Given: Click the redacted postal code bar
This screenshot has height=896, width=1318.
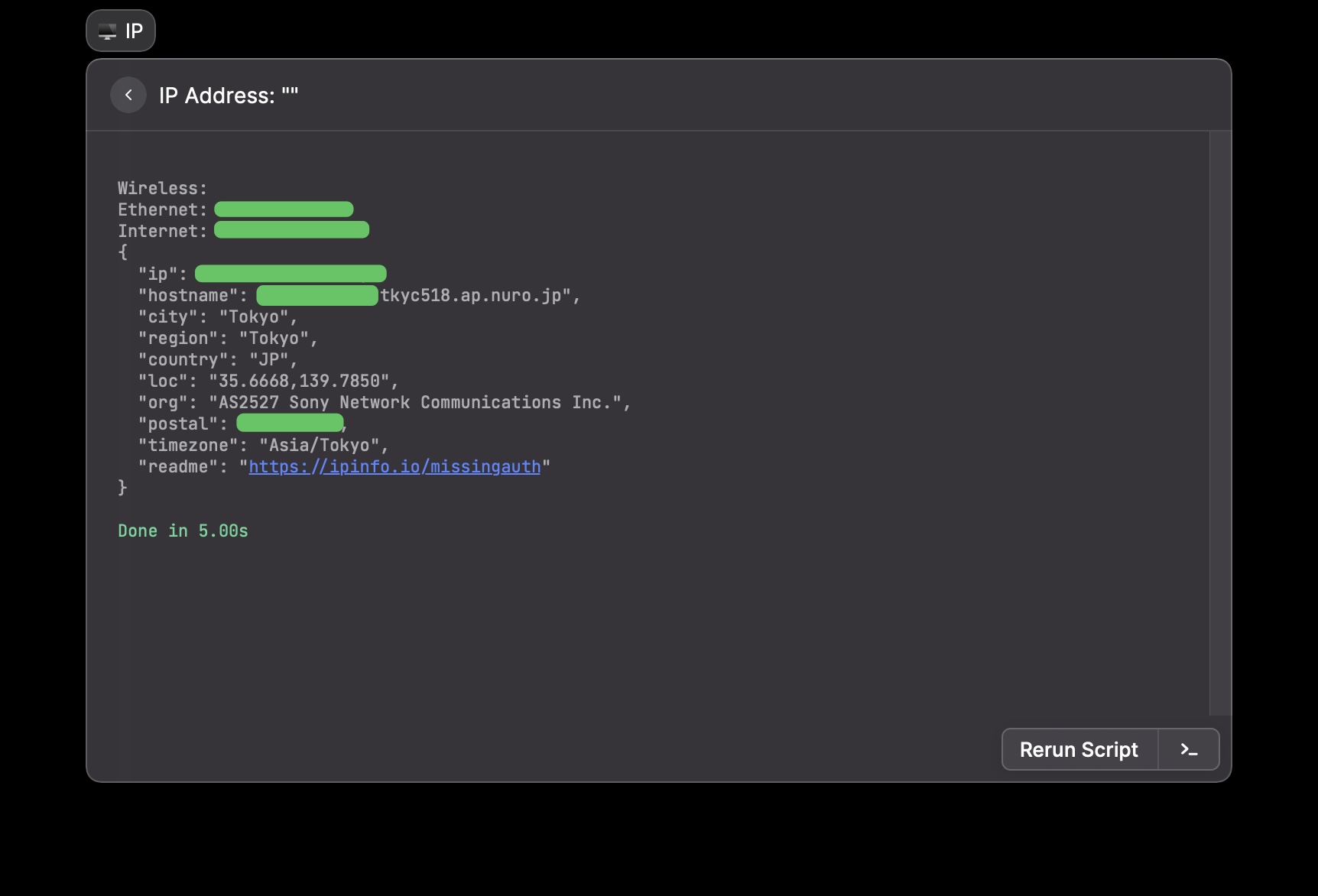Looking at the screenshot, I should (x=290, y=424).
